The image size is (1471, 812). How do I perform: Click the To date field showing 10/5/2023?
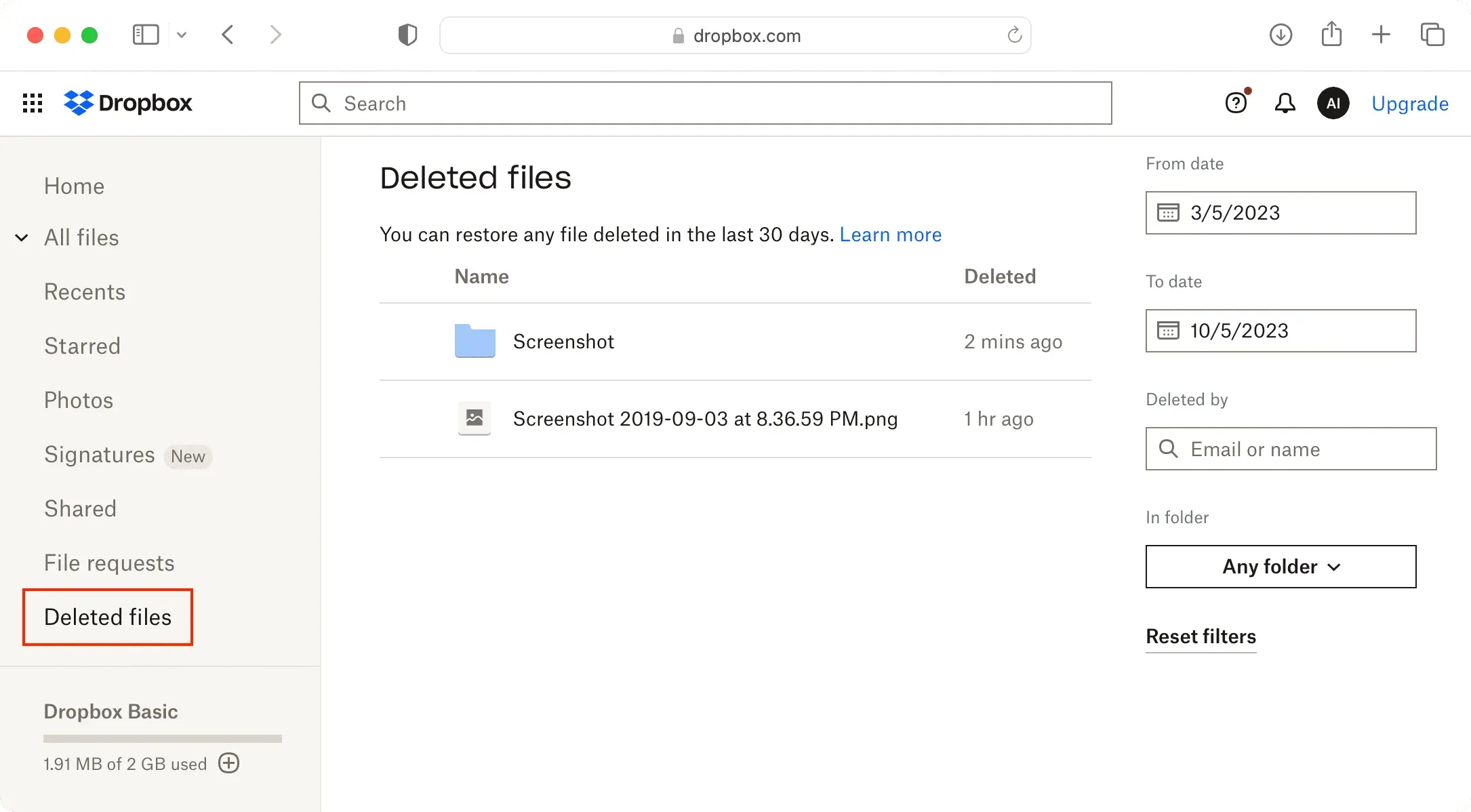[1280, 330]
